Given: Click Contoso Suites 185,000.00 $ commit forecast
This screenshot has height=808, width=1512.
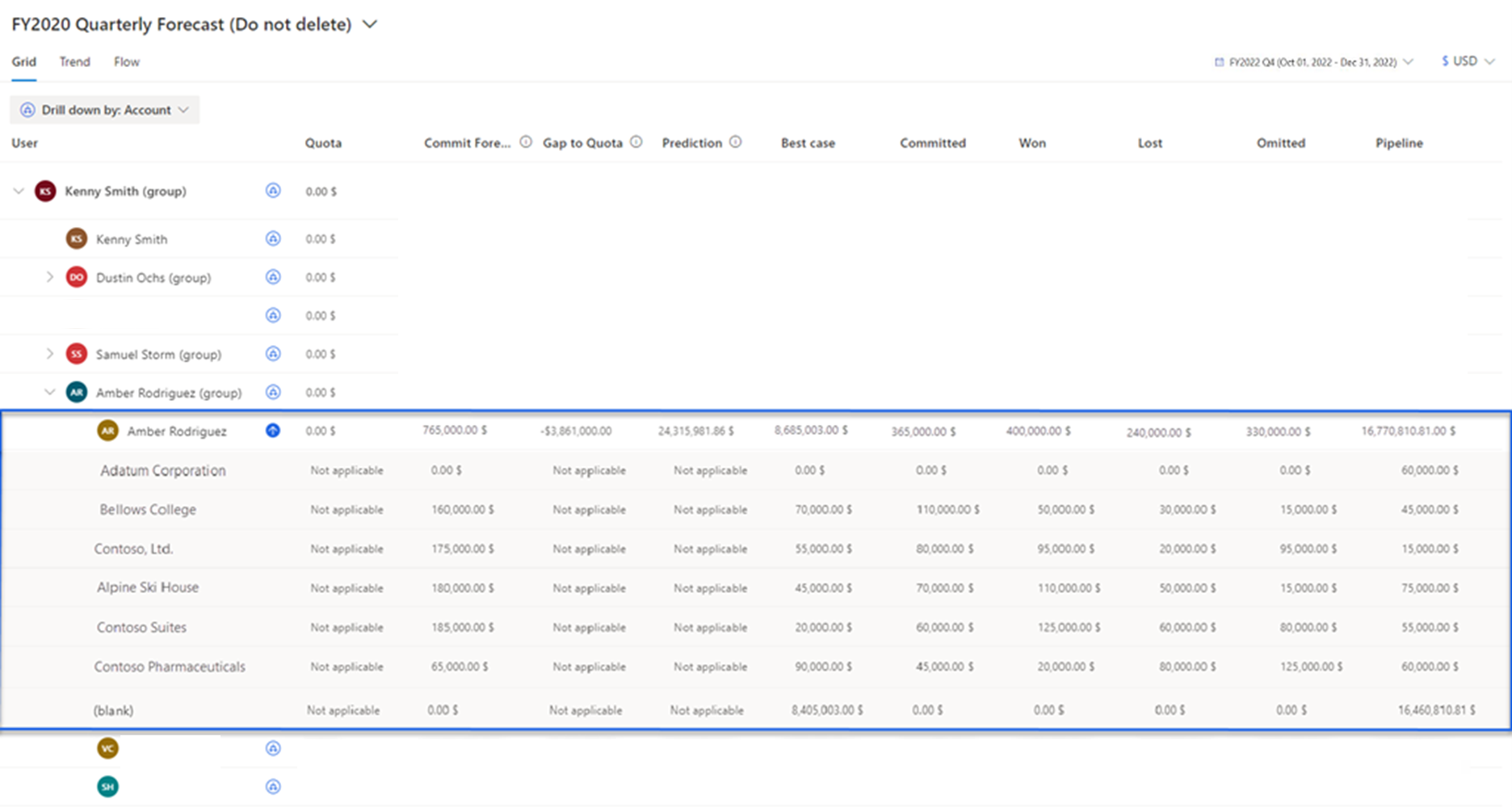Looking at the screenshot, I should [x=463, y=627].
